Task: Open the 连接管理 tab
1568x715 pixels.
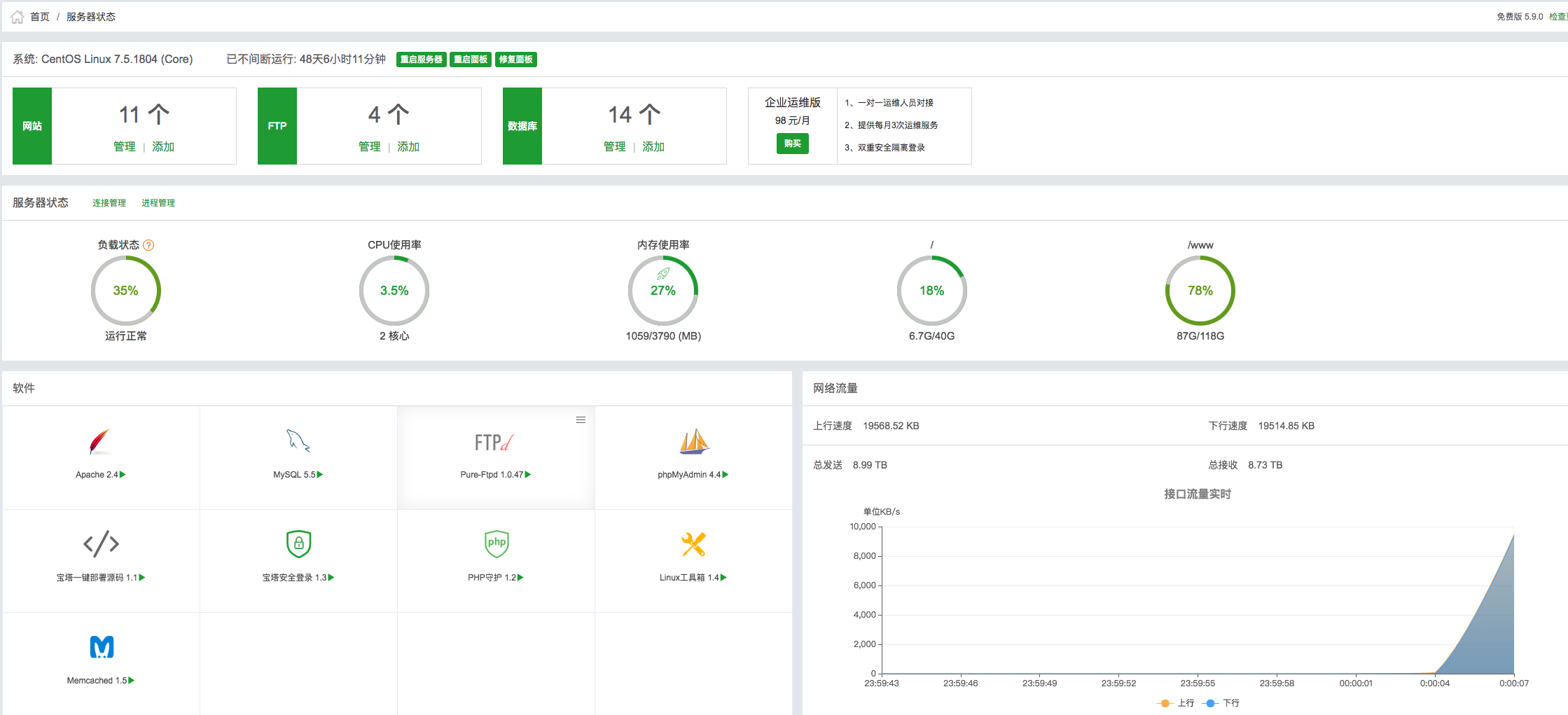Action: (109, 202)
